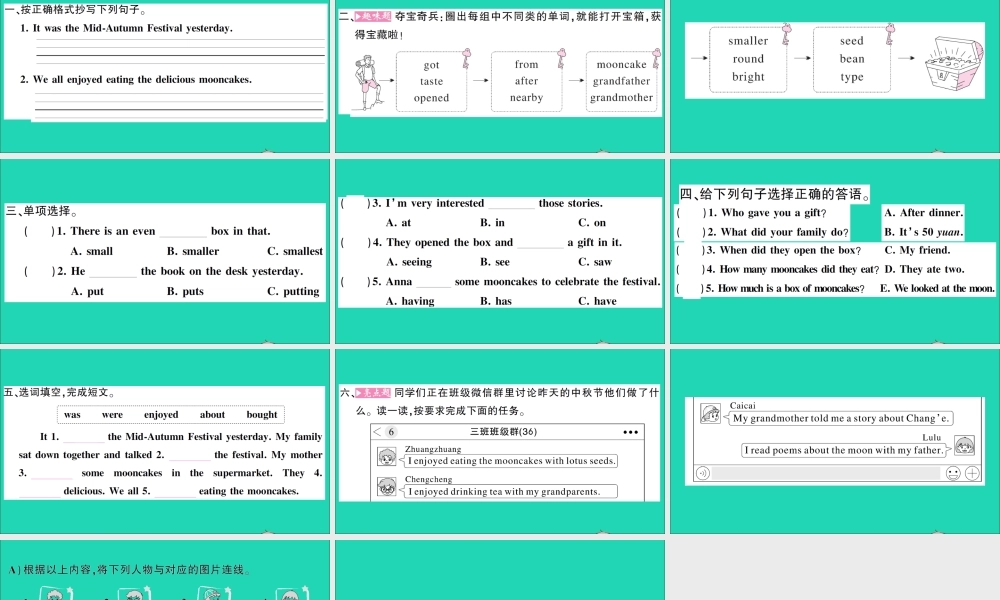Image resolution: width=1000 pixels, height=600 pixels.
Task: Select option 'A. small'
Action: pos(92,251)
